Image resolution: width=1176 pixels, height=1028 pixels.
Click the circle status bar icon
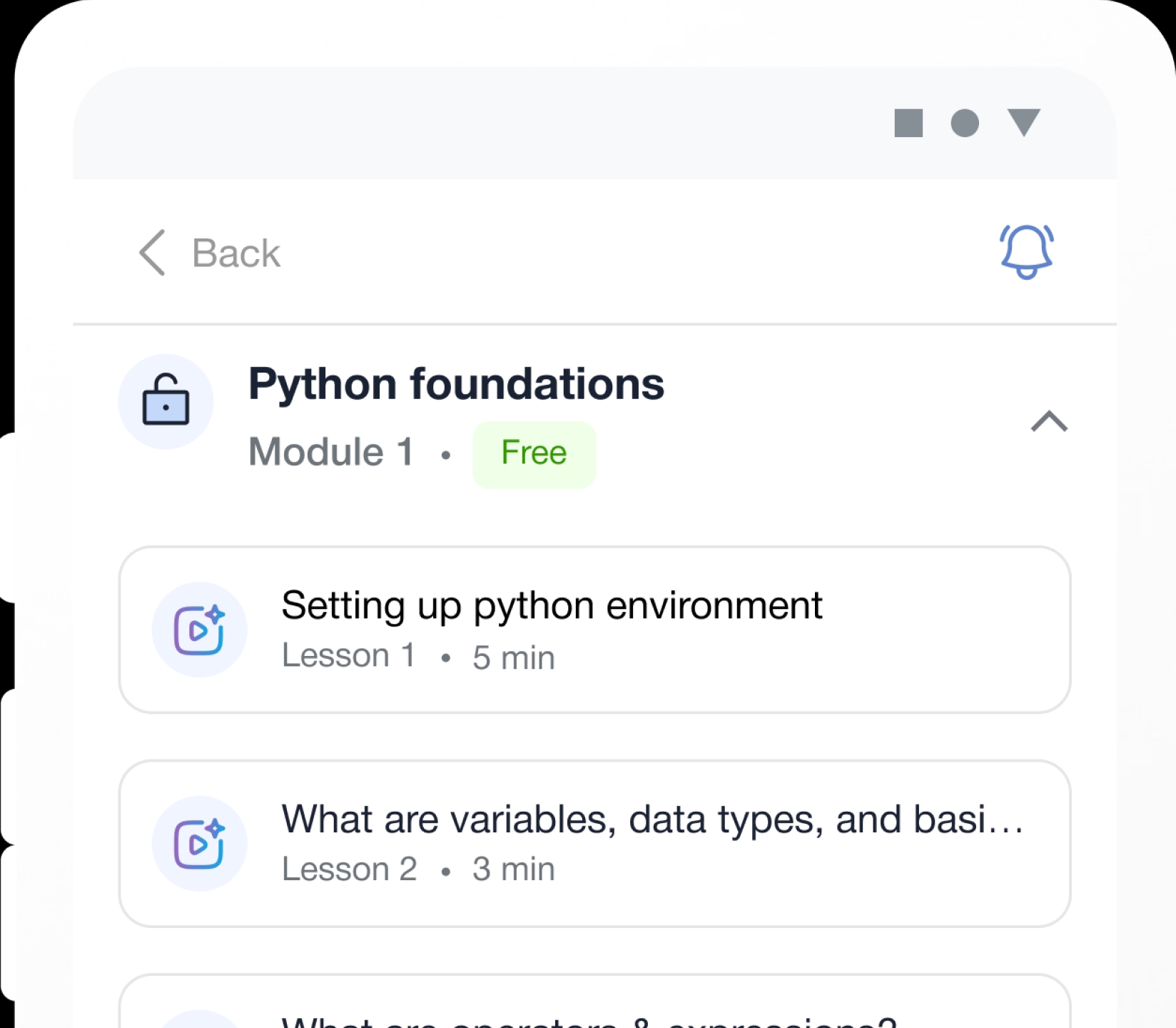(x=965, y=123)
